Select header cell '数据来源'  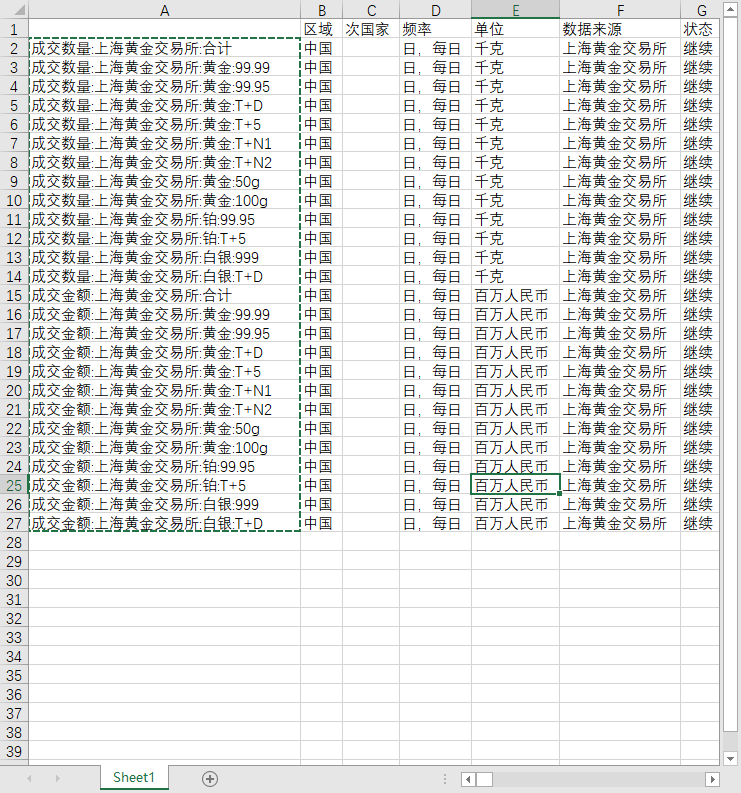620,29
